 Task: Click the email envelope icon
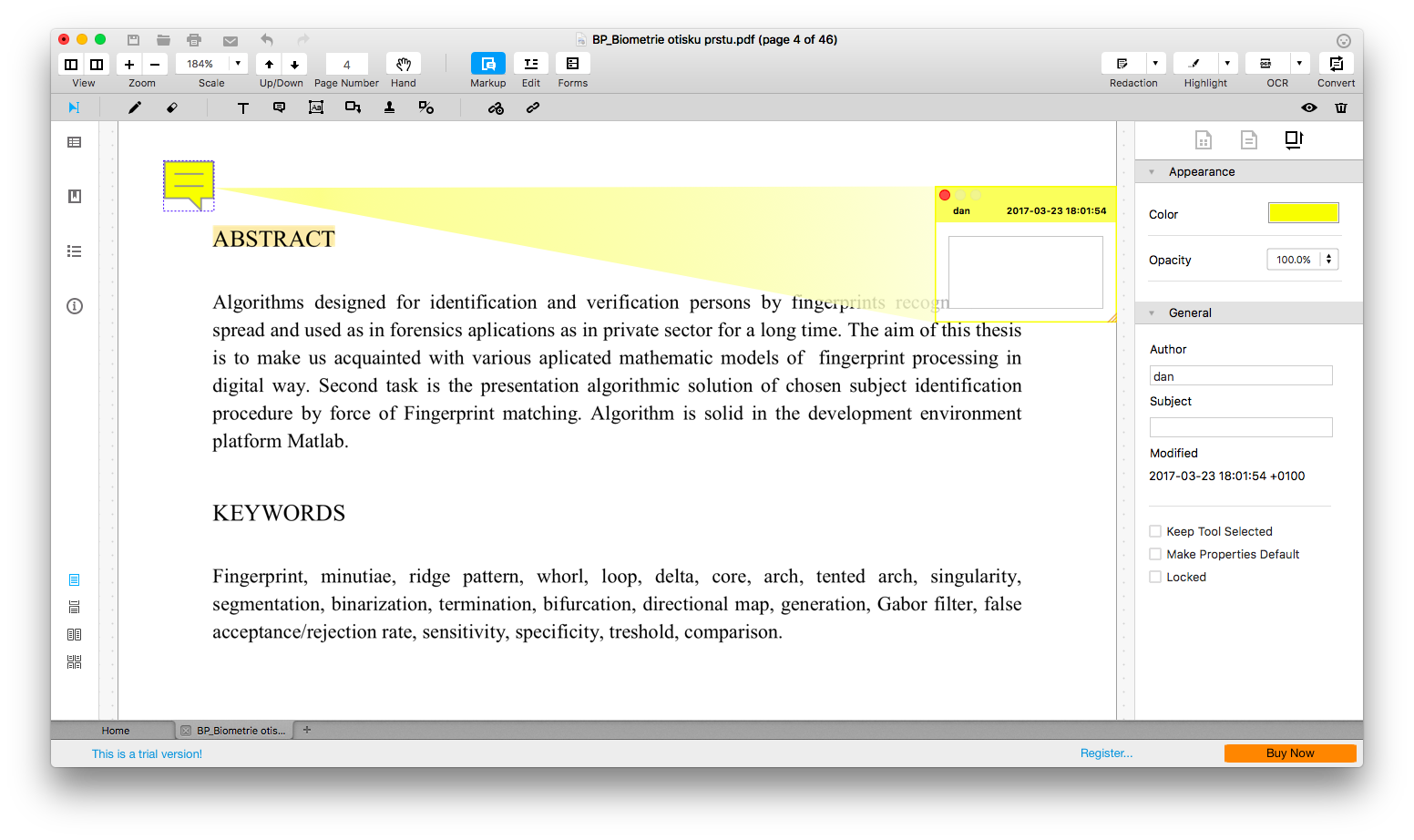pos(231,41)
